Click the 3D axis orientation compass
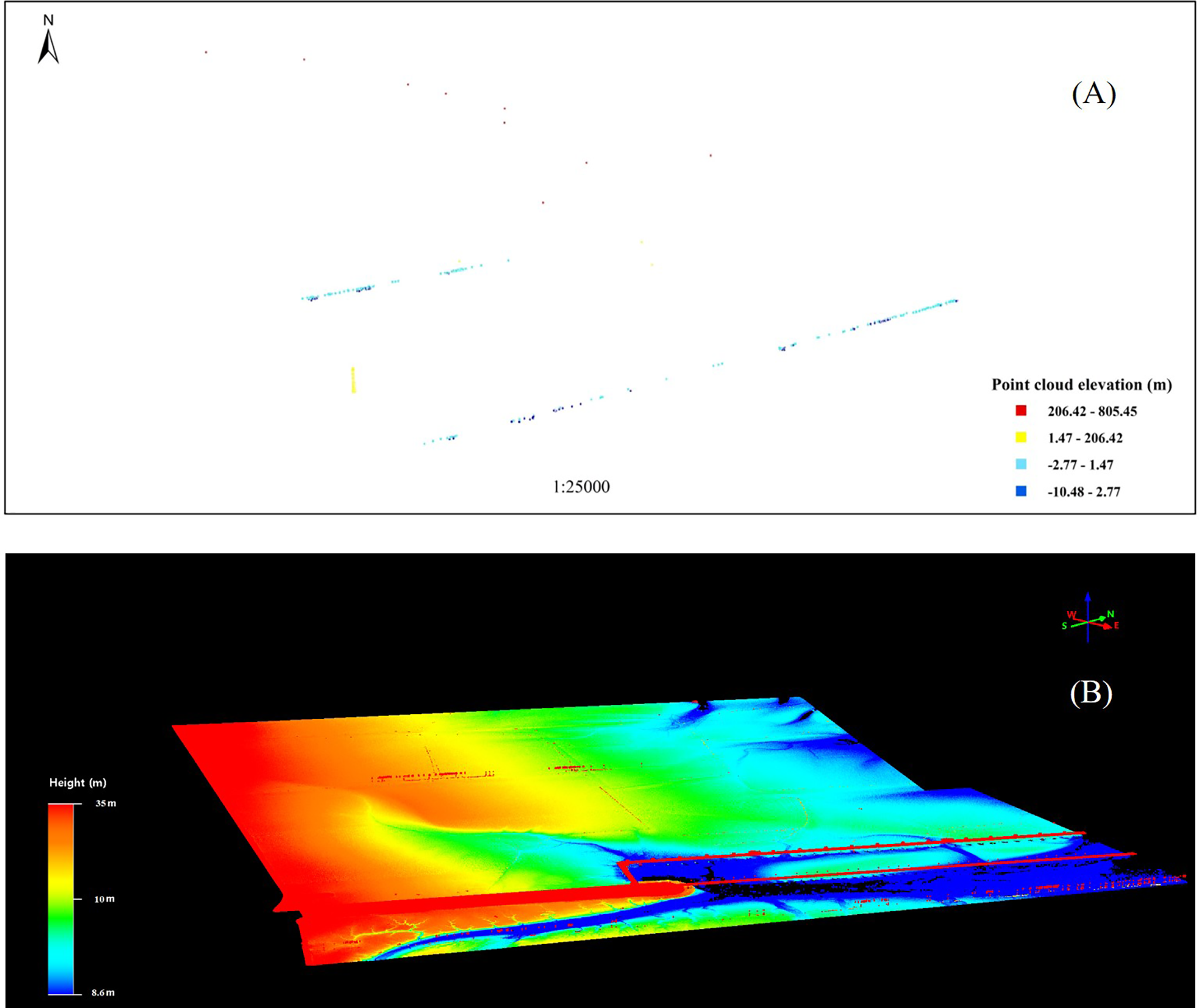 pyautogui.click(x=1089, y=620)
